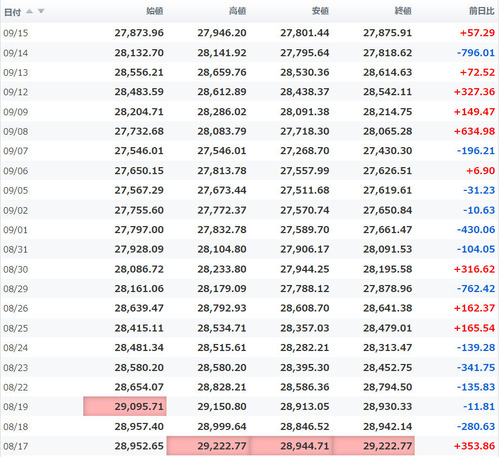Select change value -10.63
Image resolution: width=499 pixels, height=457 pixels.
(479, 210)
